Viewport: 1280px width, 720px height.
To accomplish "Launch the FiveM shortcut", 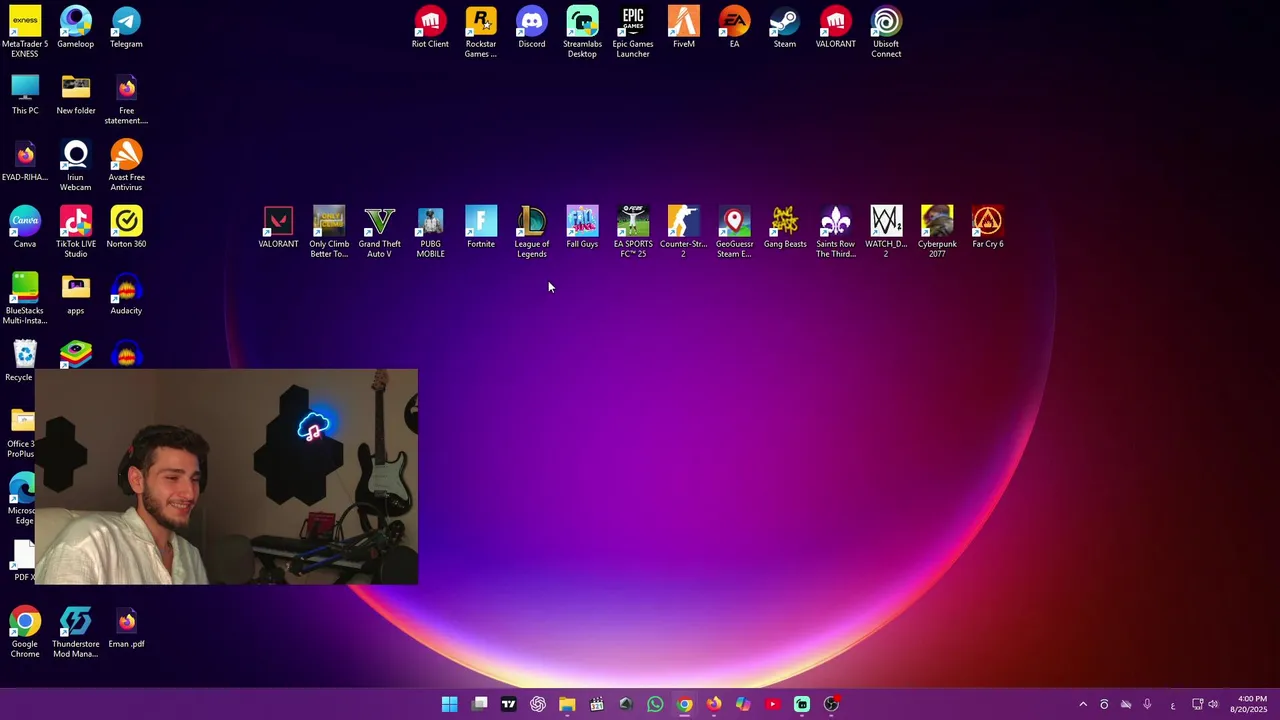I will (x=683, y=27).
